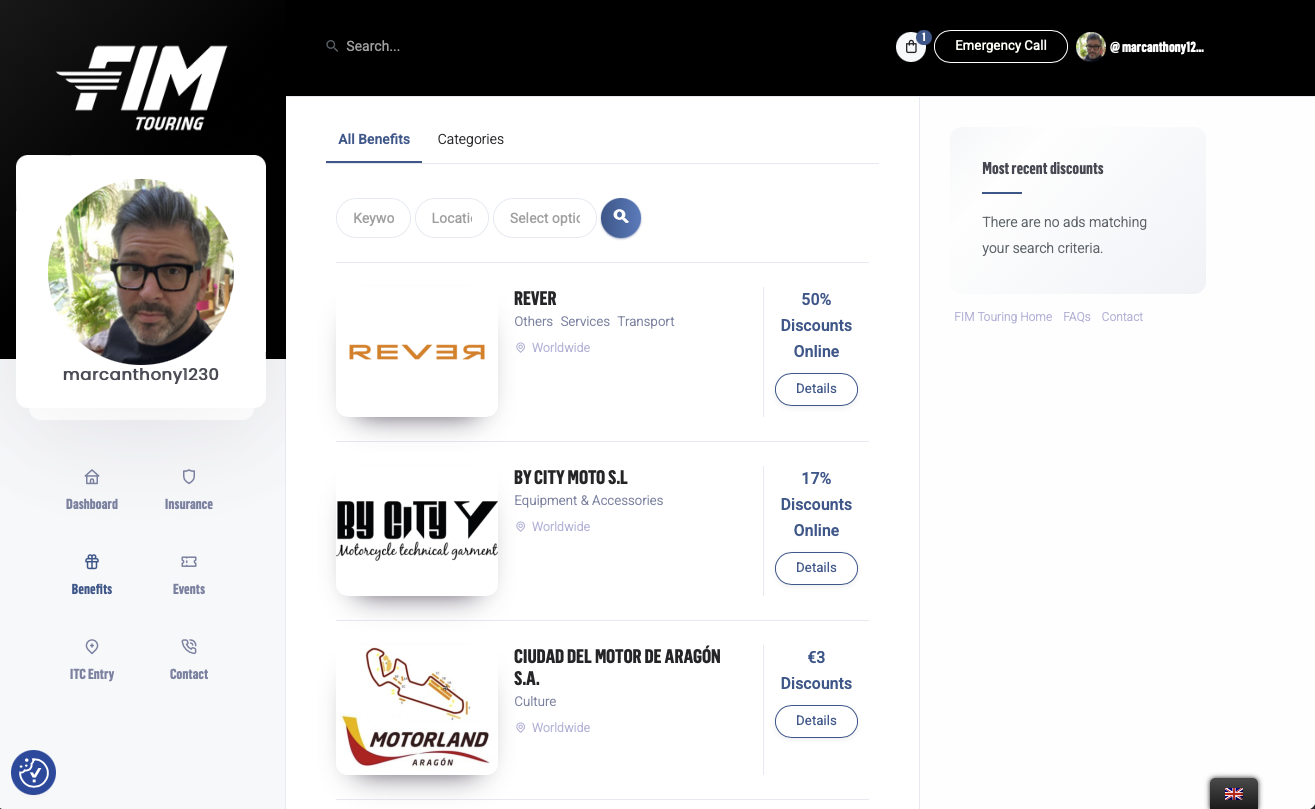Click the small user avatar in header

click(1091, 46)
